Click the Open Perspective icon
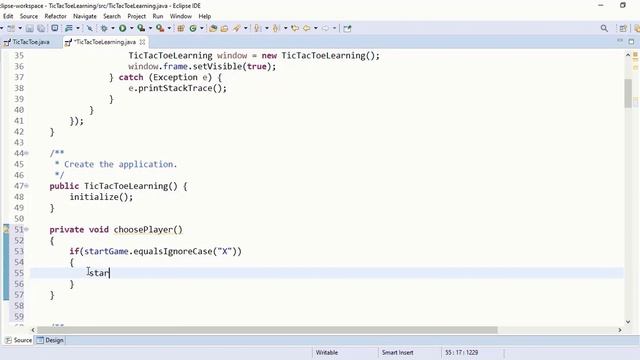The height and width of the screenshot is (360, 640). 623,28
